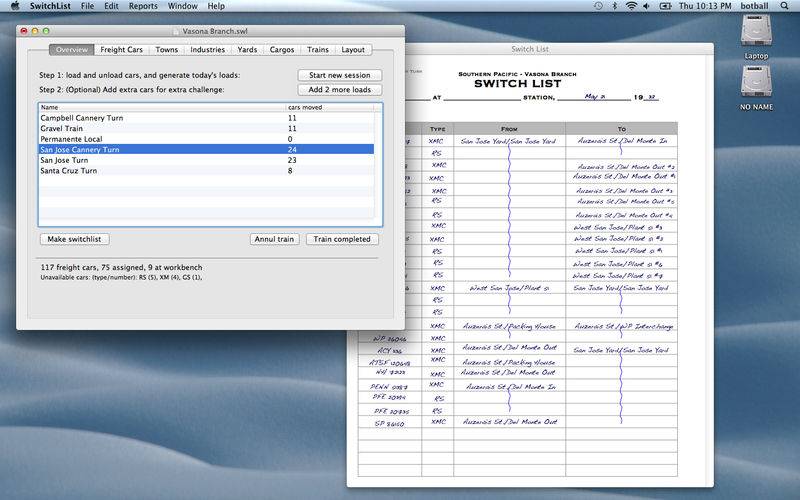The height and width of the screenshot is (500, 800).
Task: Click the Type column header in Switch List
Action: pos(437,129)
